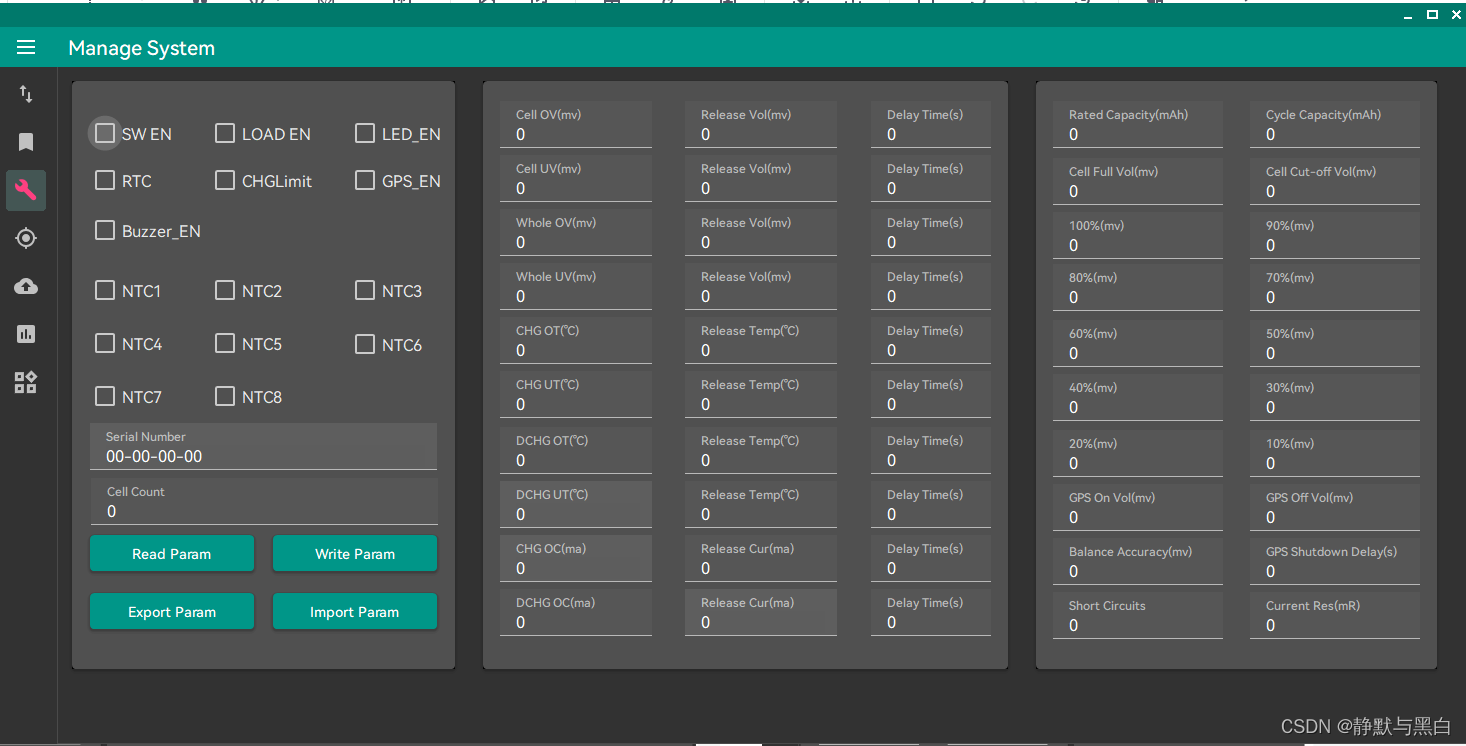The height and width of the screenshot is (746, 1466).
Task: Tick the CHGLimit checkbox
Action: pos(225,180)
